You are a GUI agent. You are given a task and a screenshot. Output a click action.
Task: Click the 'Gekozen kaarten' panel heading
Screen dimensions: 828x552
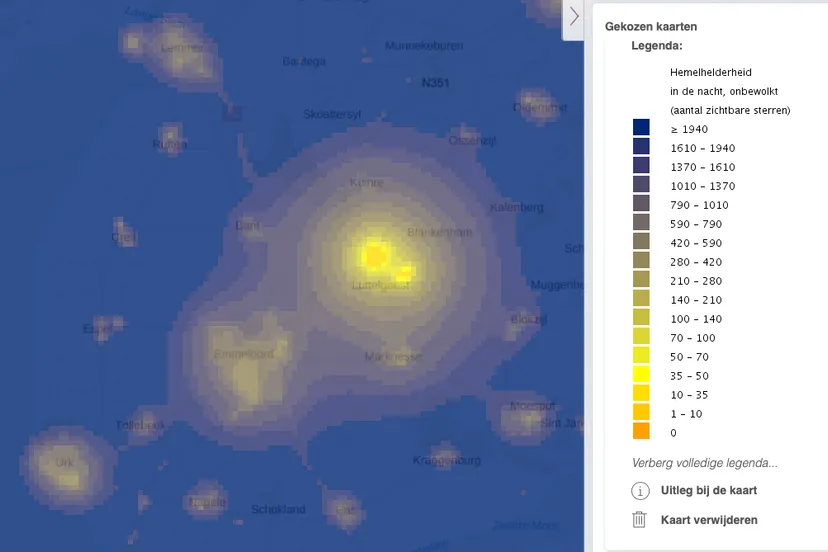(x=651, y=27)
